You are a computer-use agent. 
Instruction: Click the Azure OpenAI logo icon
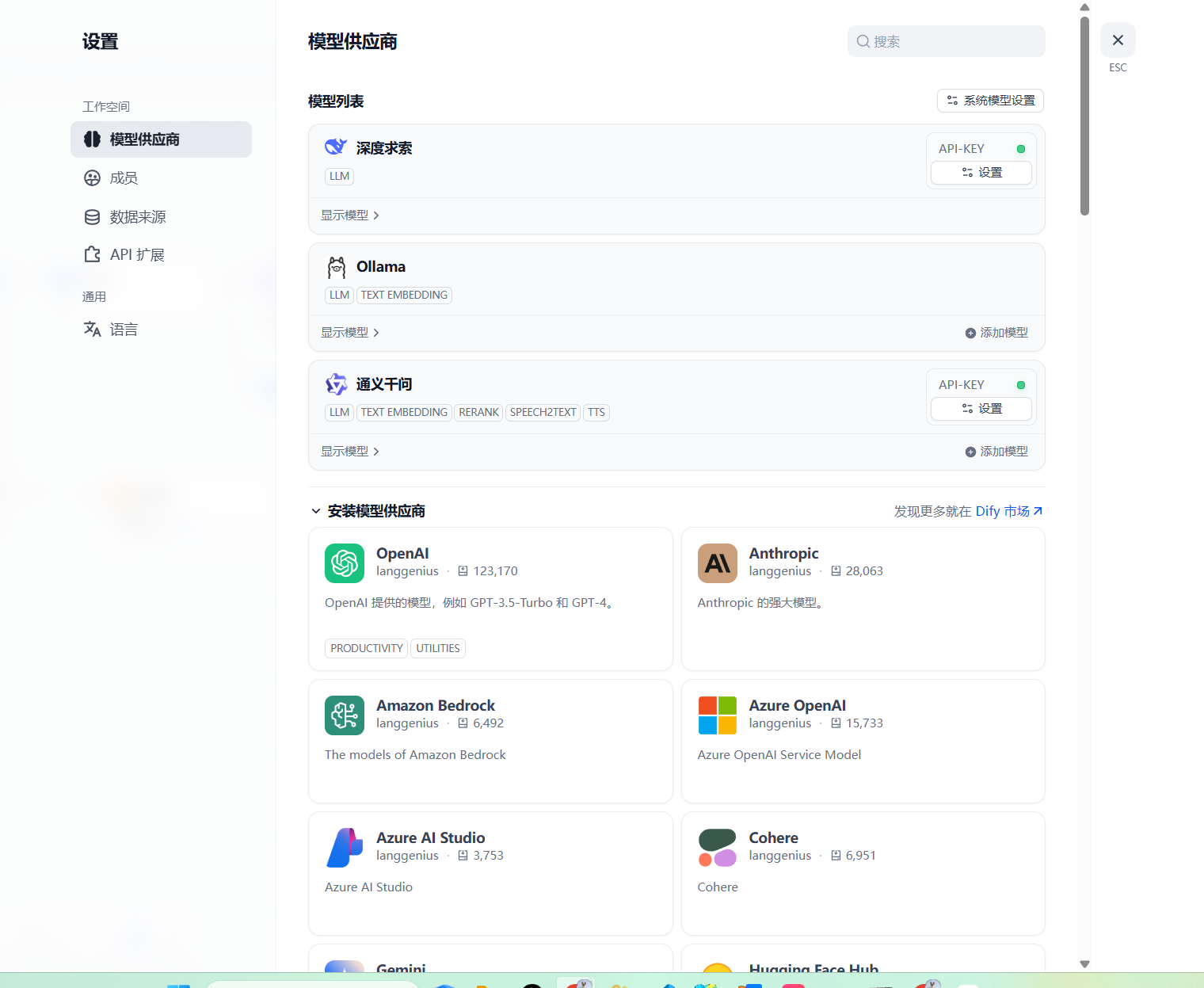click(x=718, y=715)
